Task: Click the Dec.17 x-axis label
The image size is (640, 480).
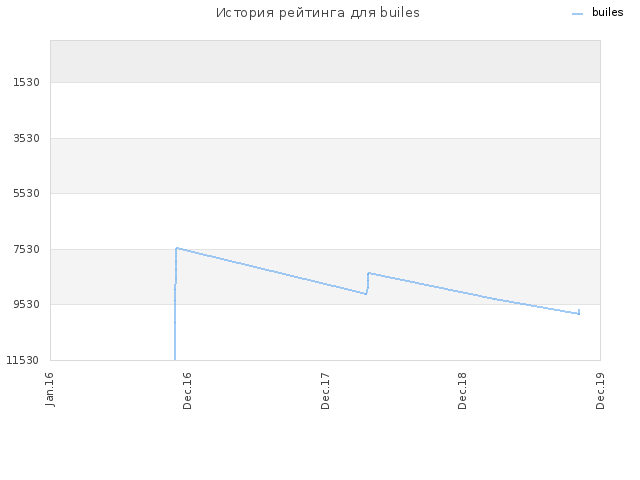Action: coord(325,391)
